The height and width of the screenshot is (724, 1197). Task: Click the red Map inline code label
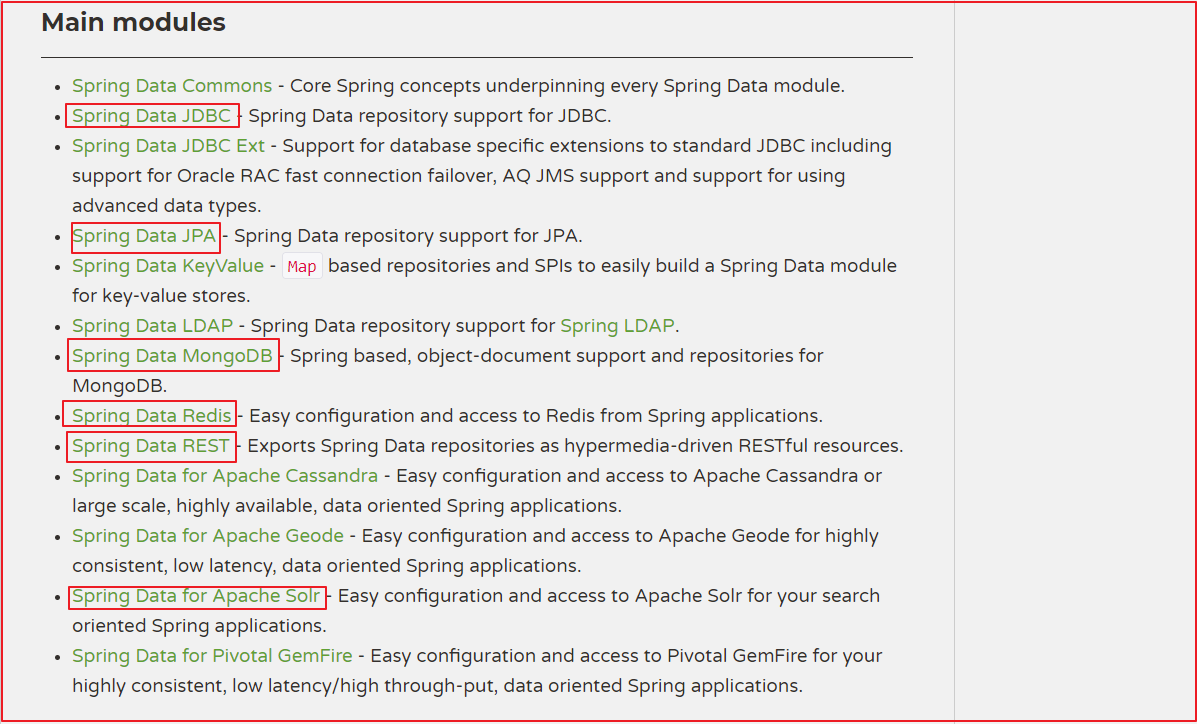(302, 267)
